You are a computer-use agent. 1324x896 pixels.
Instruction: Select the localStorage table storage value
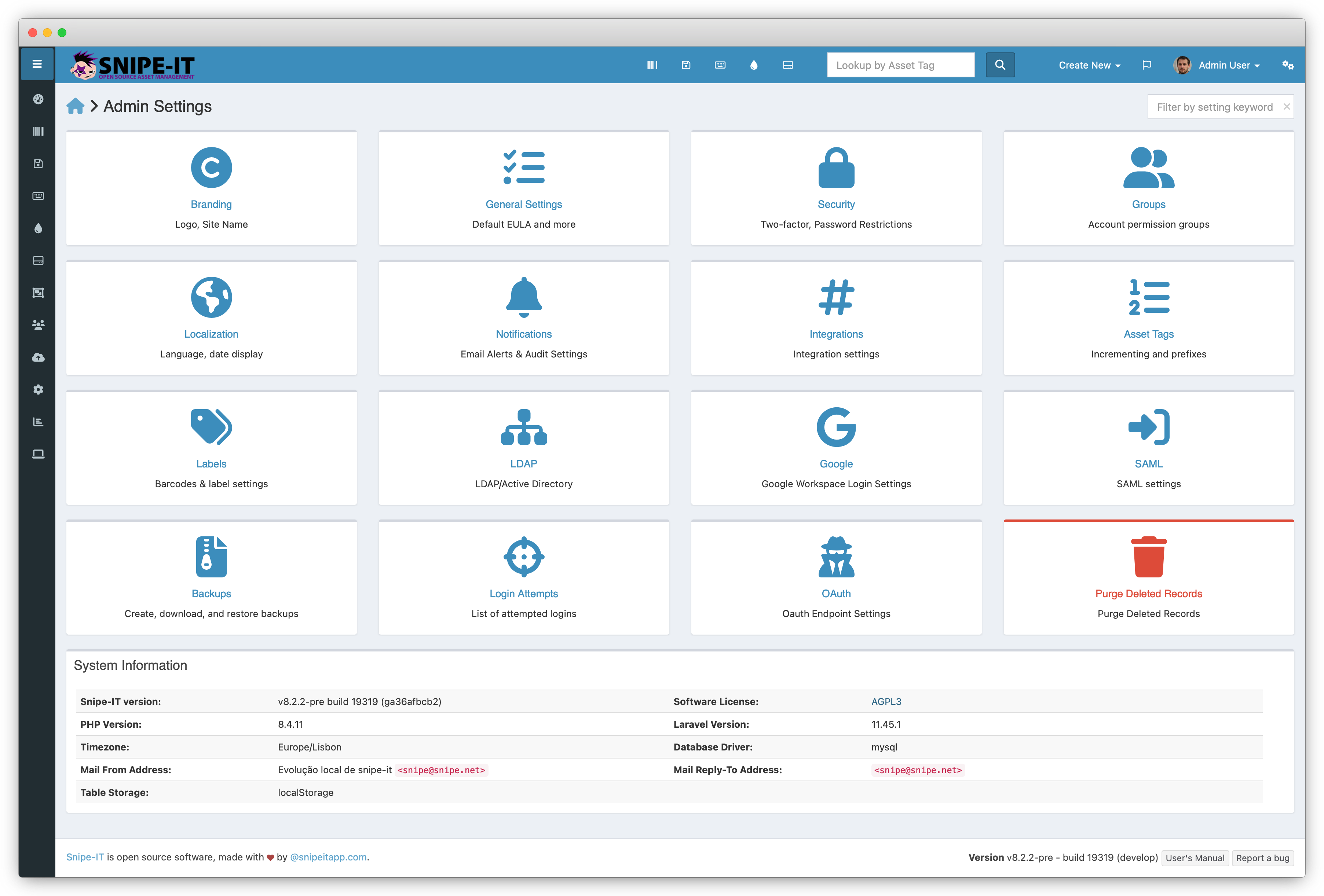click(306, 793)
